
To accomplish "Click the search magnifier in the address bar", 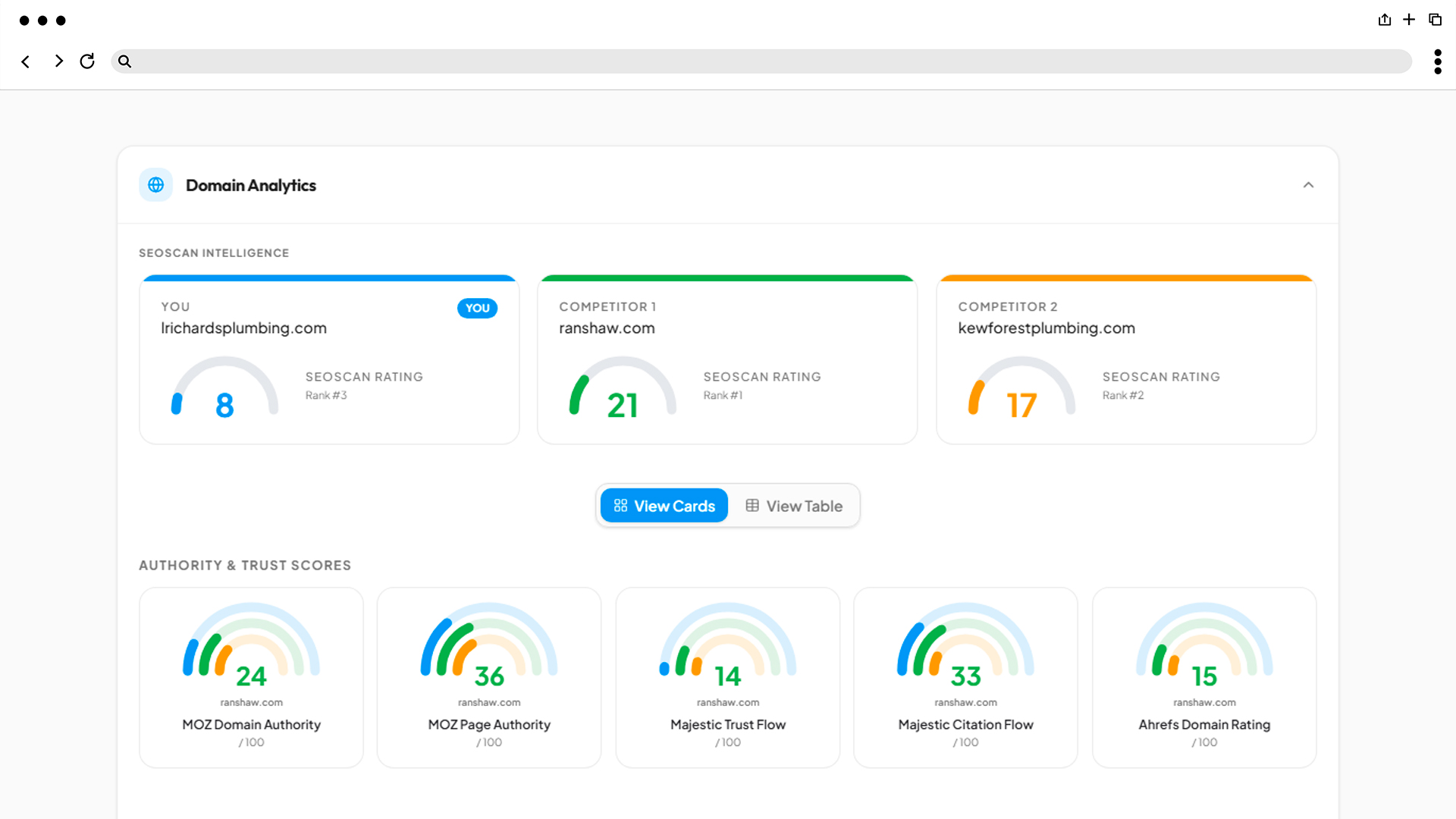I will [124, 61].
